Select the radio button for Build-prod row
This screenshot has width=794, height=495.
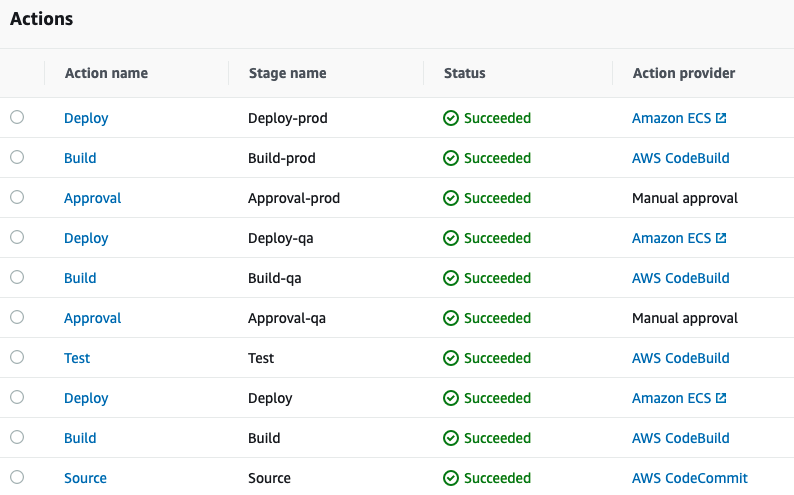coord(17,157)
